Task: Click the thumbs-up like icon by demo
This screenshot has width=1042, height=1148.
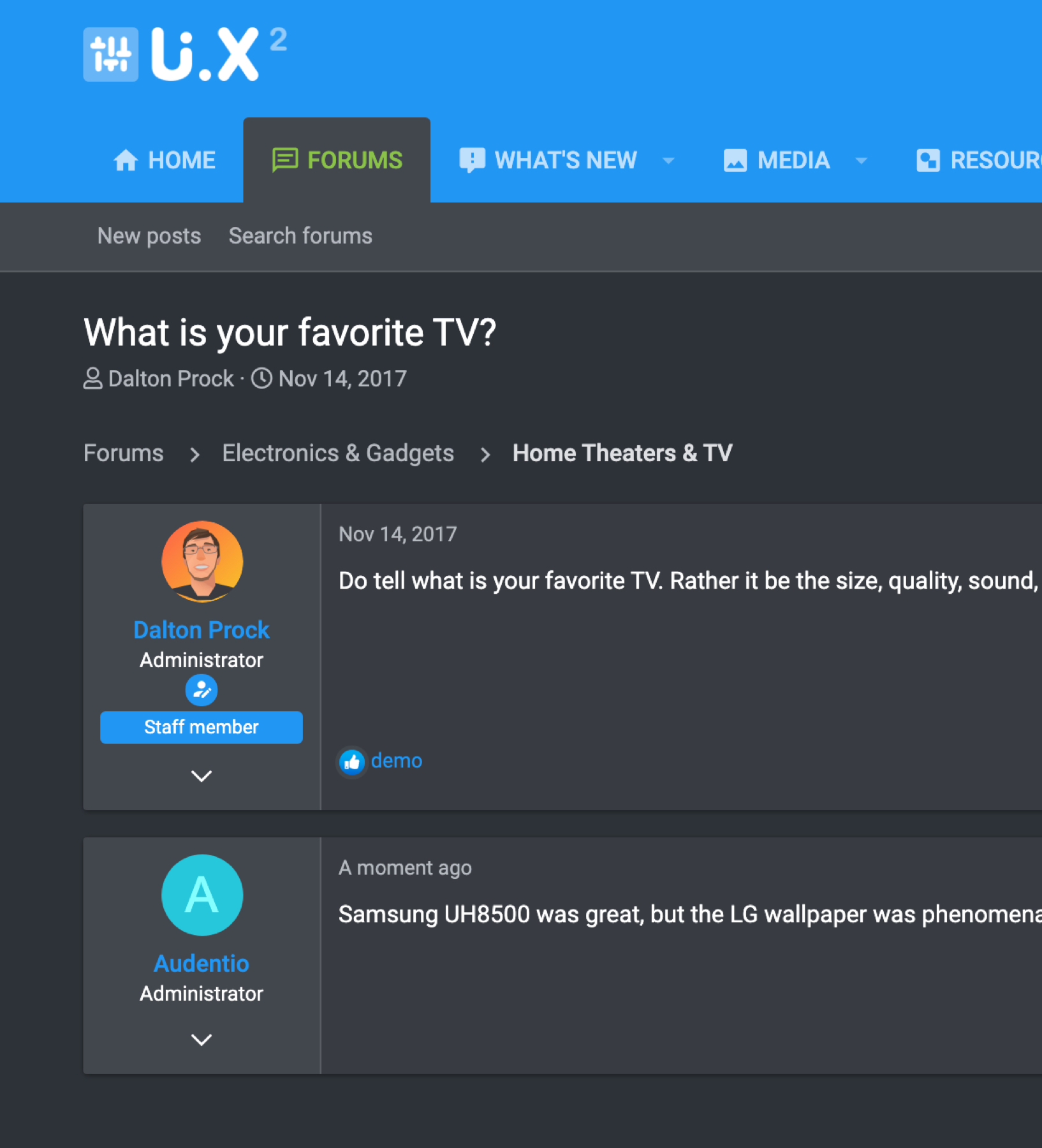Action: pyautogui.click(x=352, y=762)
